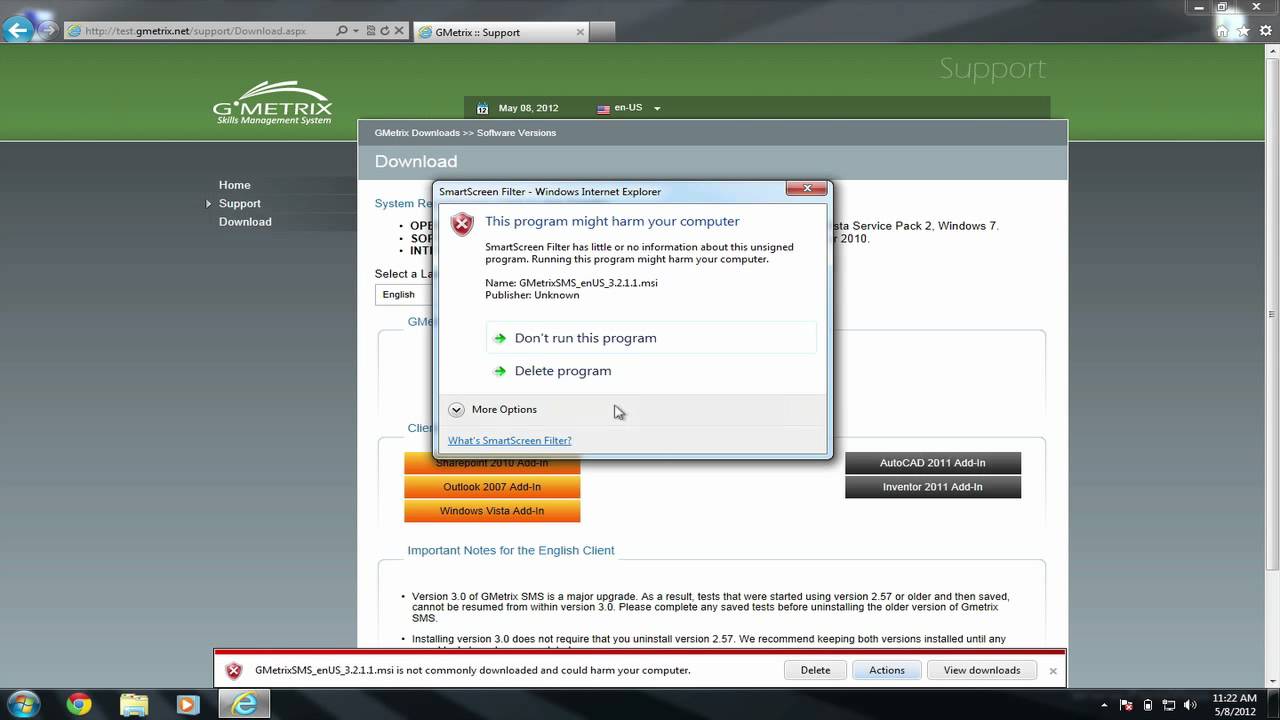Open the address bar autocomplete dropdown arrow
1280x720 pixels.
click(356, 31)
